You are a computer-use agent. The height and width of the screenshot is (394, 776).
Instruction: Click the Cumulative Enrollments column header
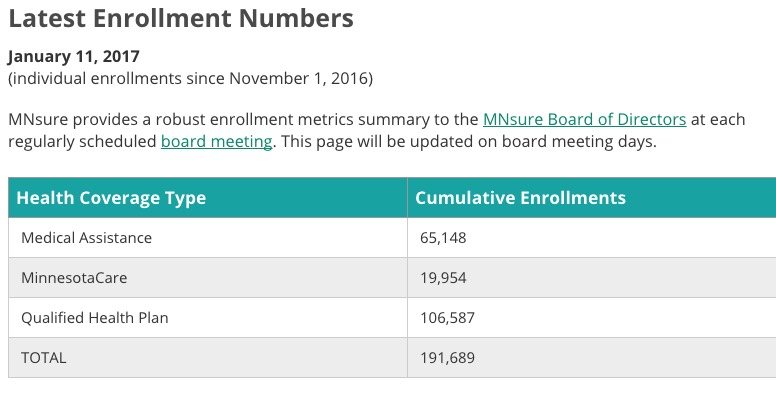[520, 198]
